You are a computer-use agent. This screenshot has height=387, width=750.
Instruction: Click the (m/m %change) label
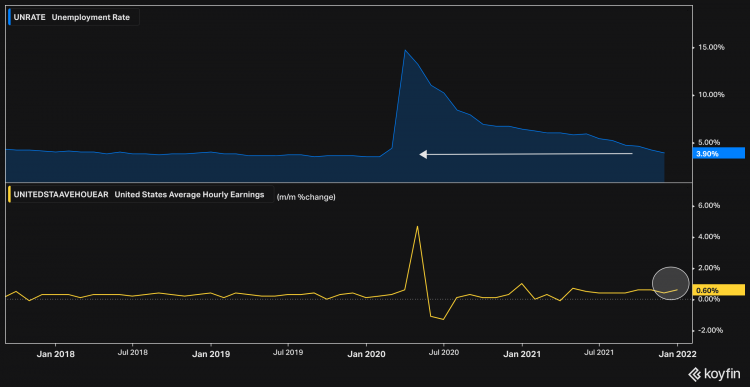(x=306, y=197)
